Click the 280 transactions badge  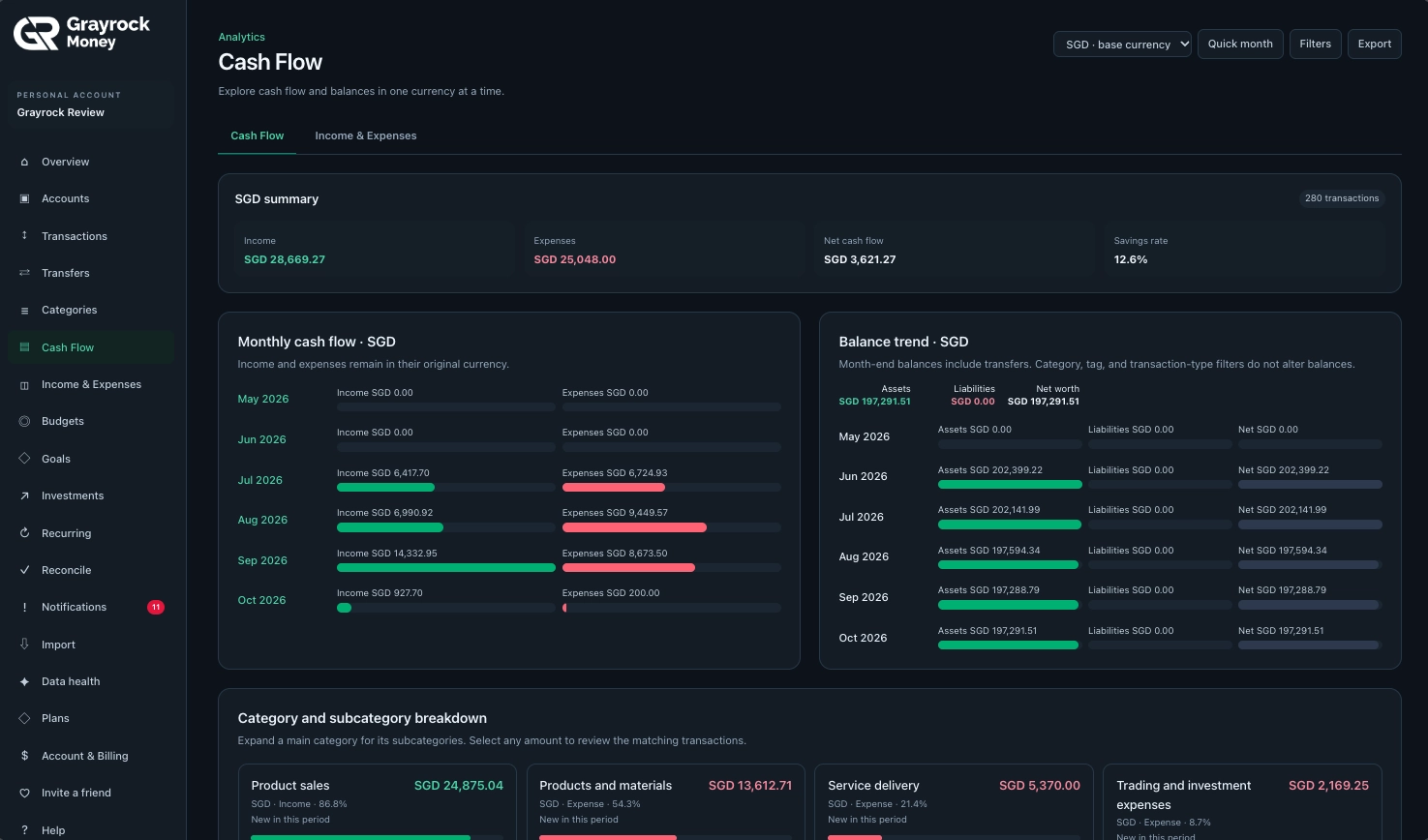point(1342,198)
